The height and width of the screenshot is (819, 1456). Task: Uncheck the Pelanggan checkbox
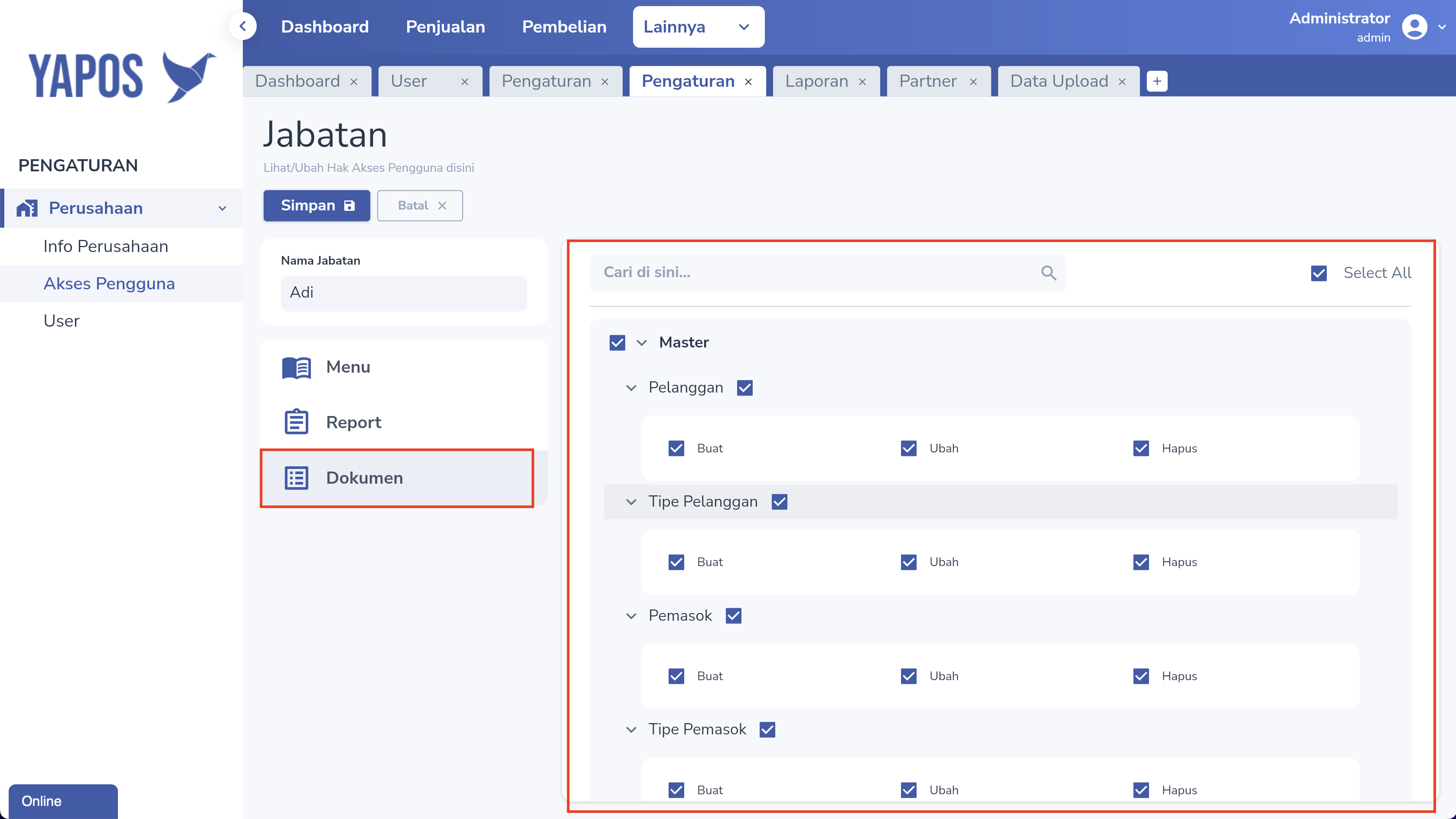(745, 388)
